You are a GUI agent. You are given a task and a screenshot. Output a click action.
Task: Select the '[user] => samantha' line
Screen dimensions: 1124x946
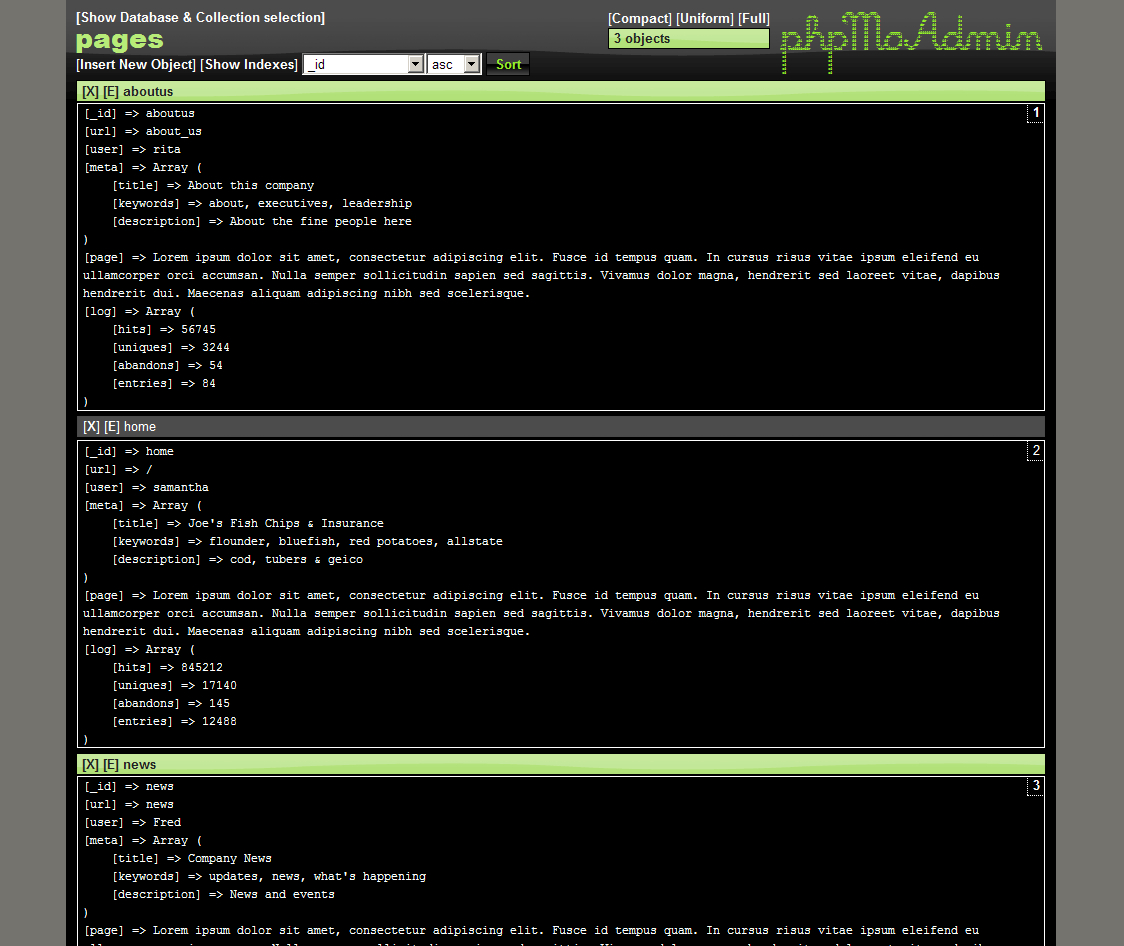[146, 487]
